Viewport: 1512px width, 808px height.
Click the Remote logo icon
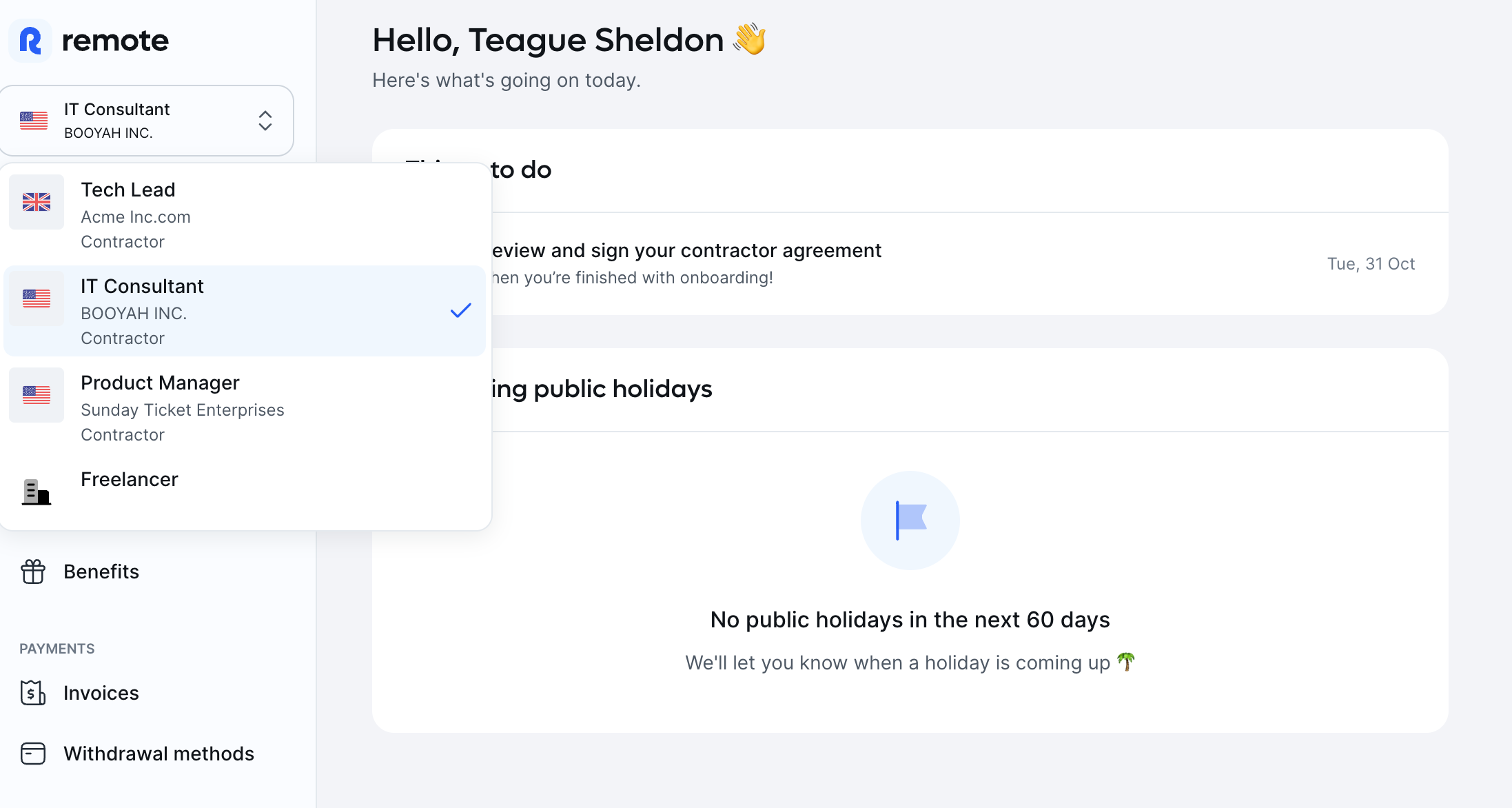click(x=30, y=41)
